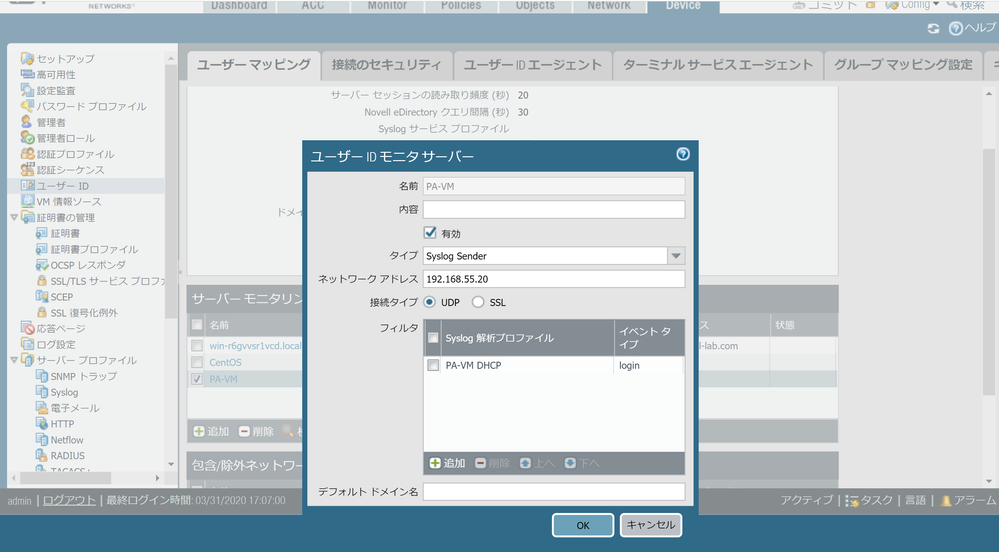The height and width of the screenshot is (552, 999).
Task: Click the 内容 input field
Action: [554, 210]
